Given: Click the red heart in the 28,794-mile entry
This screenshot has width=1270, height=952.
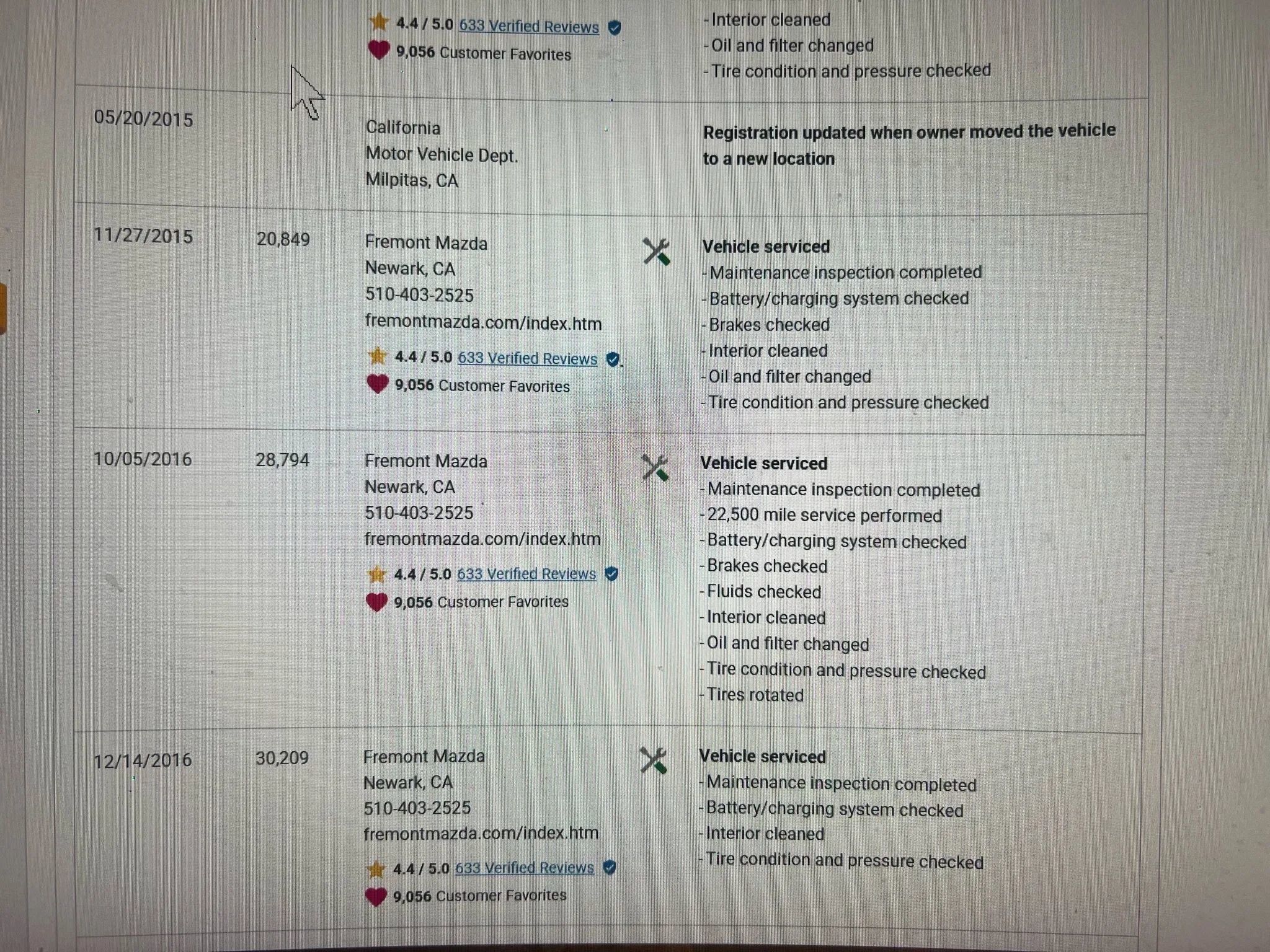Looking at the screenshot, I should (376, 602).
